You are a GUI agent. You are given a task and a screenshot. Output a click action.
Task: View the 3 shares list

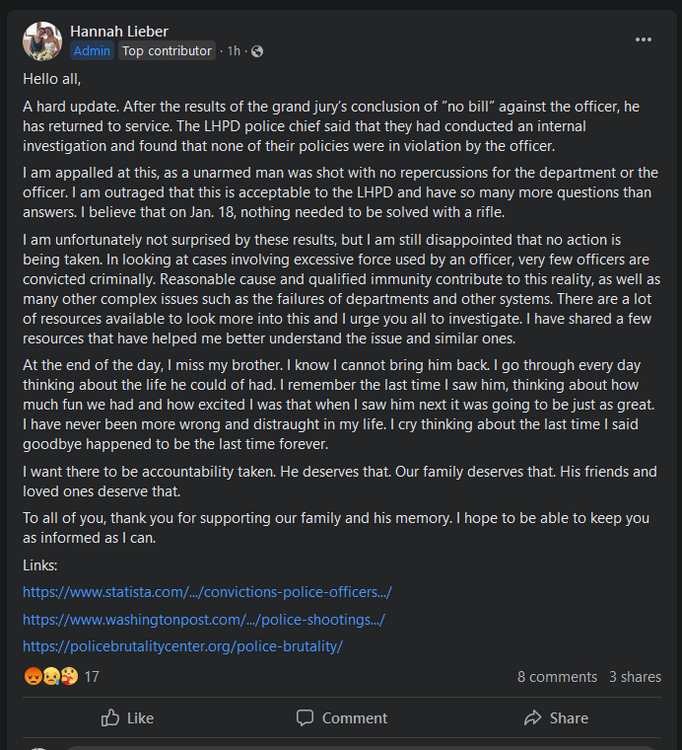(635, 677)
